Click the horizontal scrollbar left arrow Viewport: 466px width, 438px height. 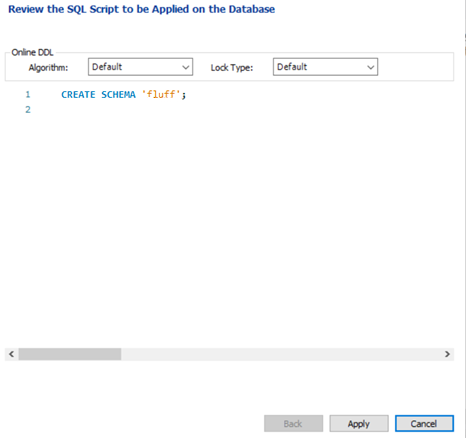pyautogui.click(x=12, y=354)
